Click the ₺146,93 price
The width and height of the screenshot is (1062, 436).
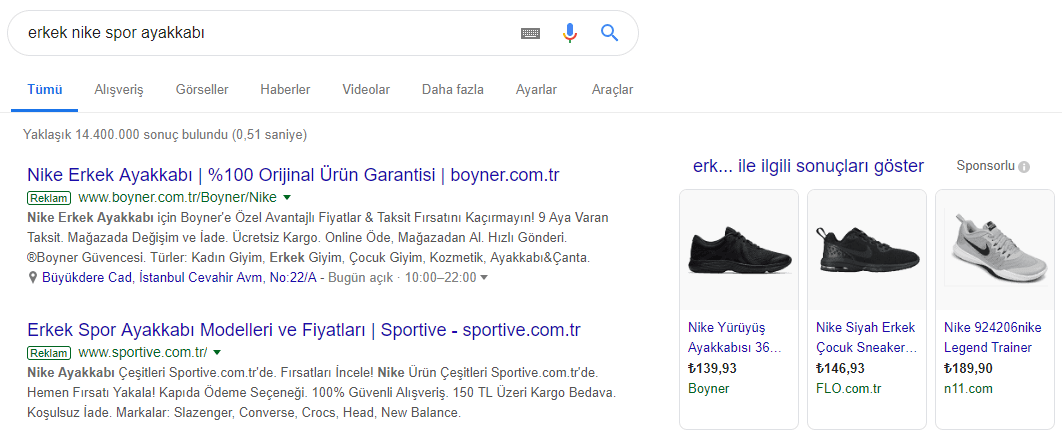(x=840, y=368)
